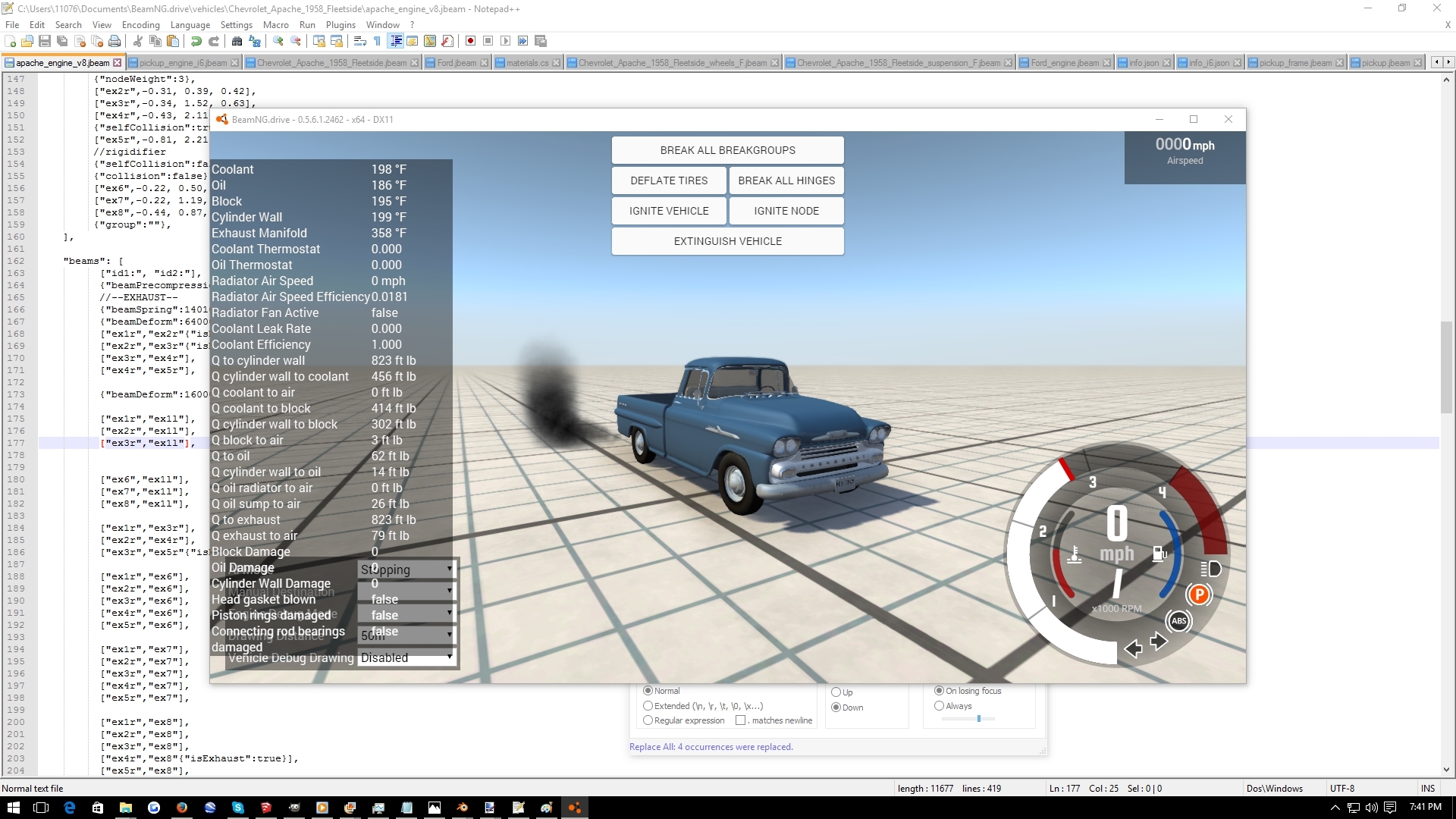
Task: Switch to the info.json tab
Action: 1144,63
